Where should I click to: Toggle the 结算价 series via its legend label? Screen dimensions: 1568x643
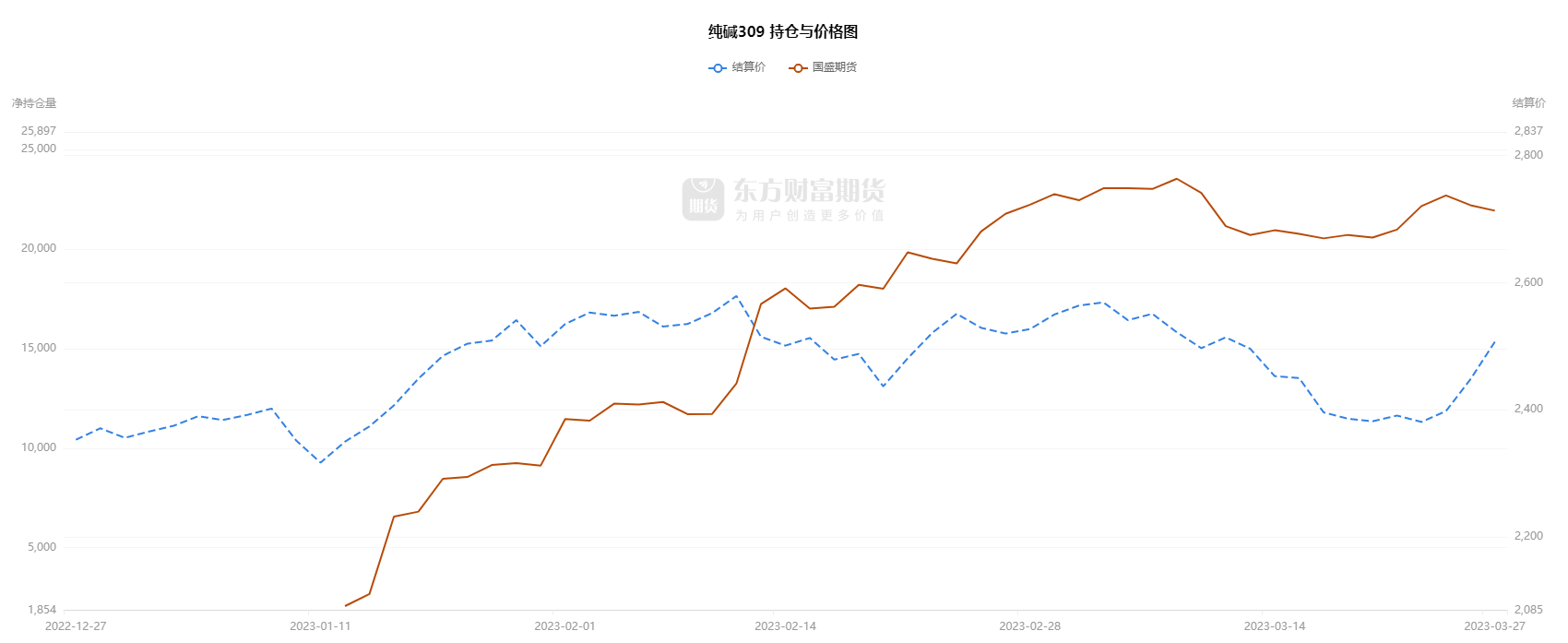[x=748, y=67]
